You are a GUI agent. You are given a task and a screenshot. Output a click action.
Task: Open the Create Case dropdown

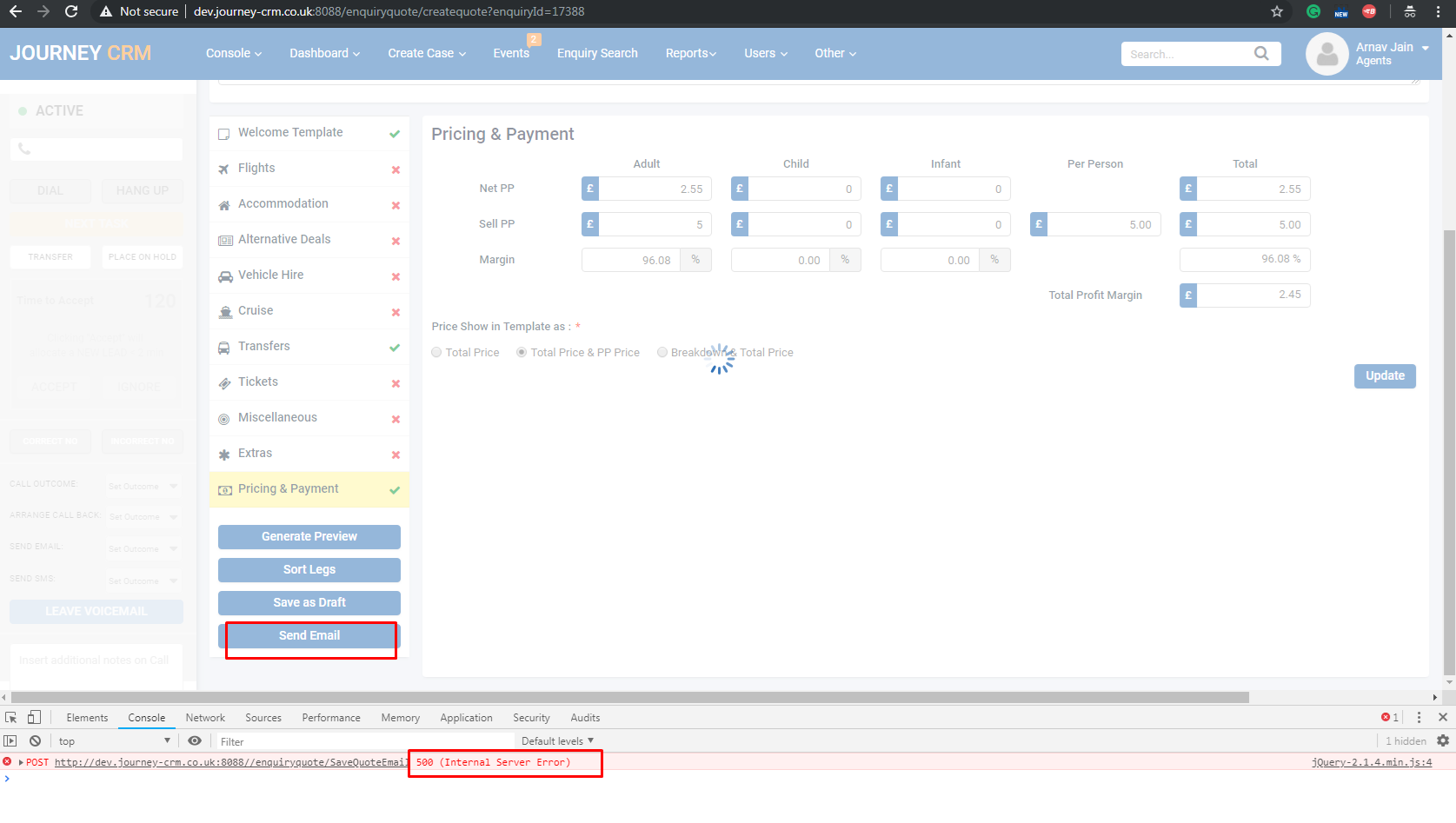(427, 54)
